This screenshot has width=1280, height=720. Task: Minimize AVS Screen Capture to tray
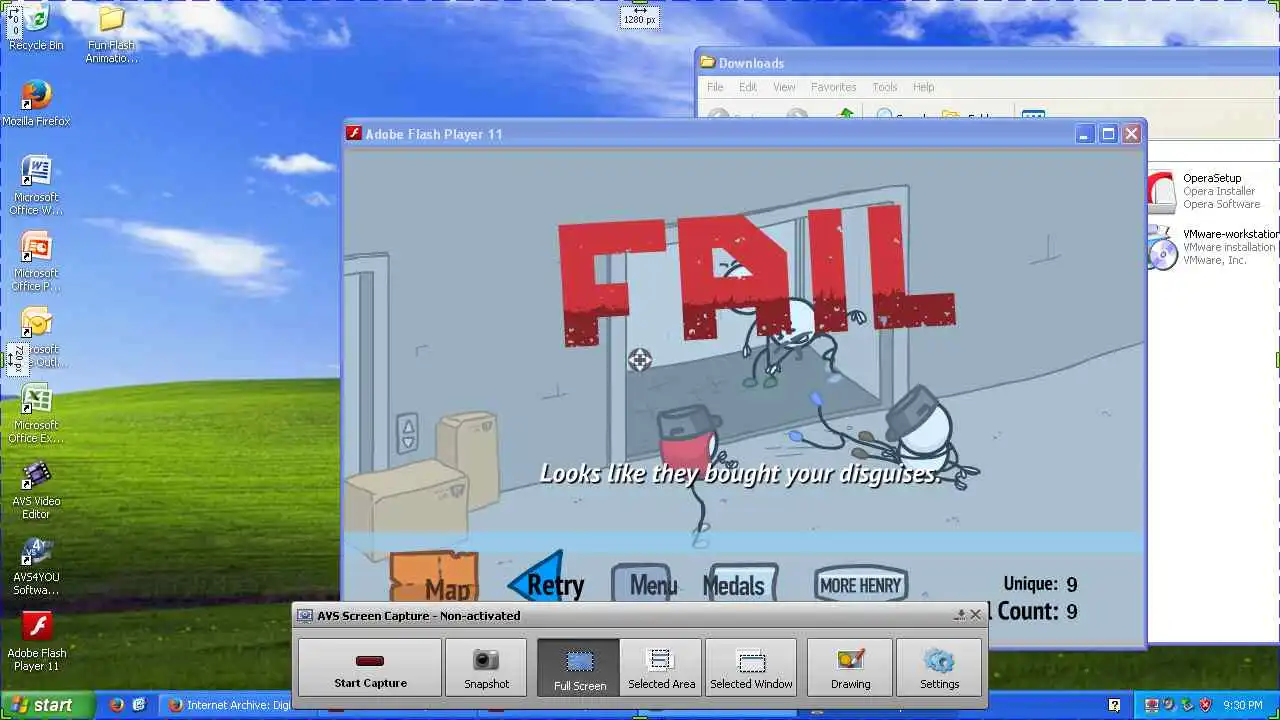tap(960, 615)
